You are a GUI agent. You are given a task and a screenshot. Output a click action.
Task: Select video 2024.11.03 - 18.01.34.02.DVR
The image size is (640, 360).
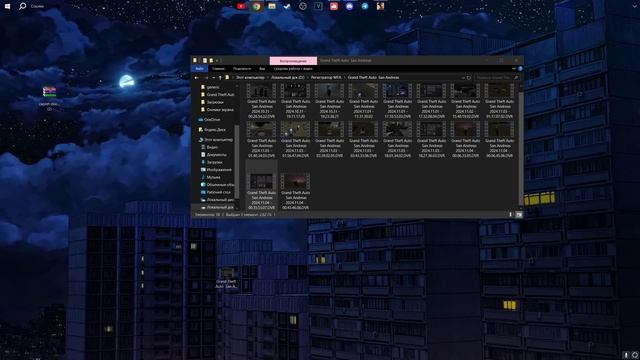398,140
